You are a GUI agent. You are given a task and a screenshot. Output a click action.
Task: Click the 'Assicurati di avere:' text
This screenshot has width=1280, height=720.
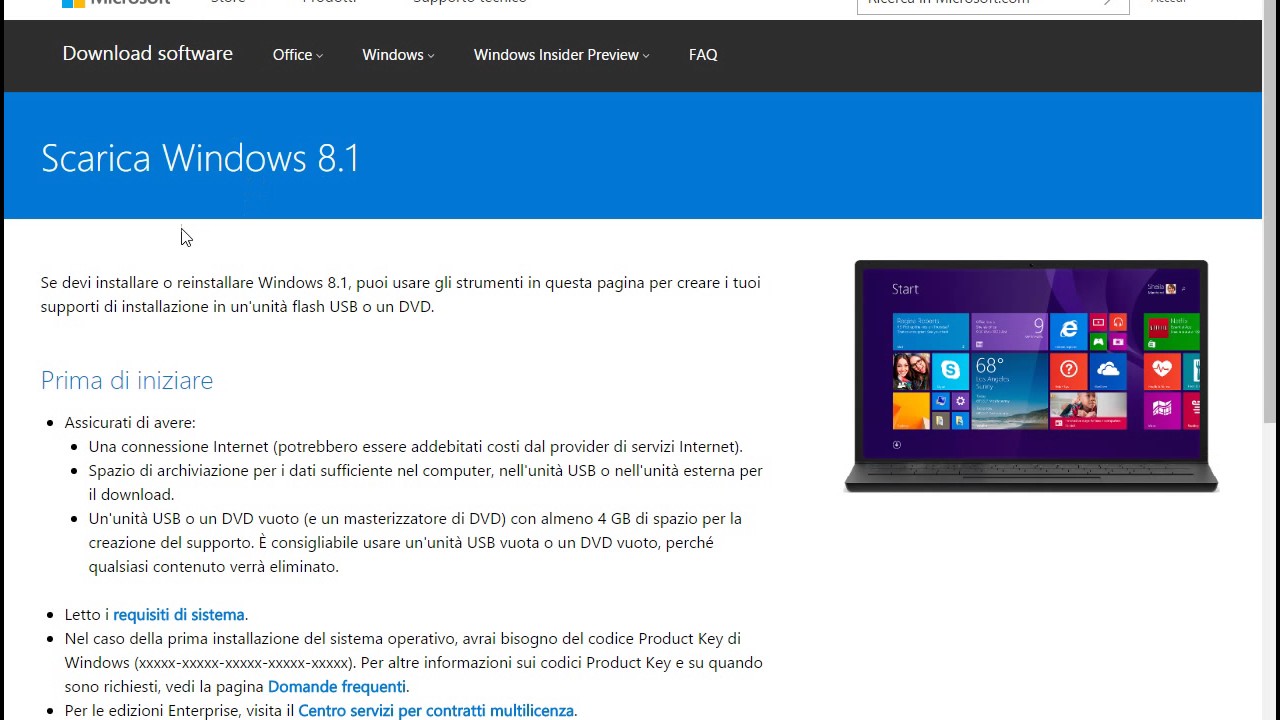tap(130, 422)
